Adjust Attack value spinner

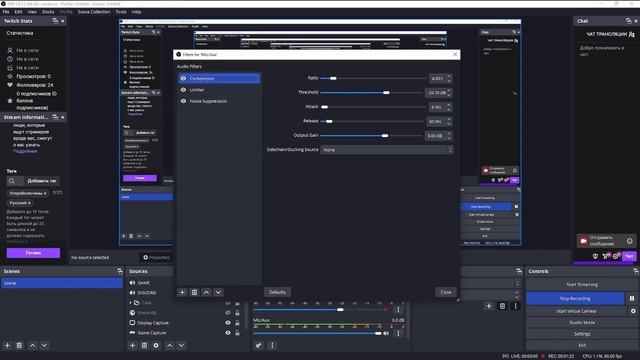click(x=449, y=107)
